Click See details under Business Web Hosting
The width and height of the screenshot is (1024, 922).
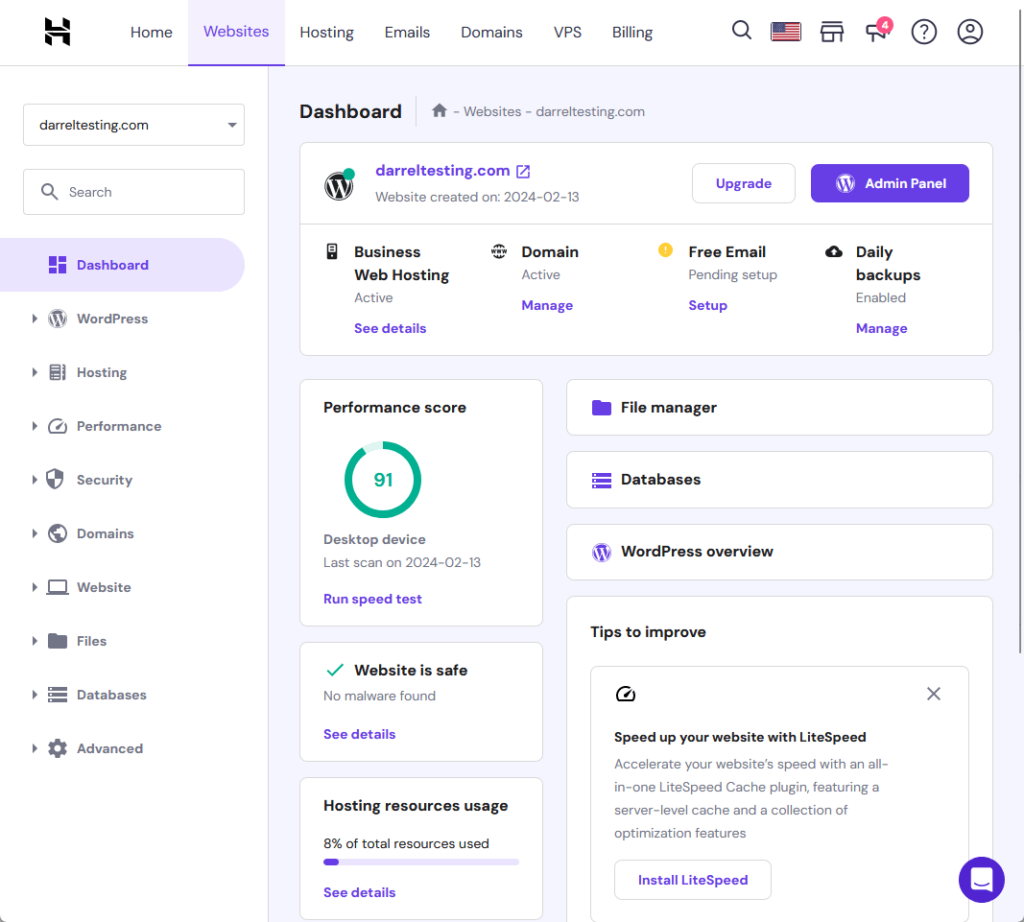click(390, 328)
